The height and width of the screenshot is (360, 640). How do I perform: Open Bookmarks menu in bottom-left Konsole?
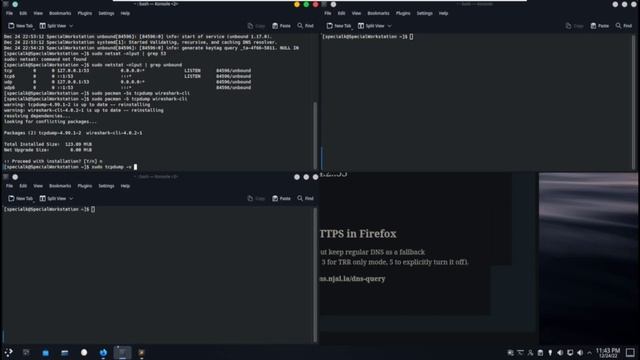coord(60,186)
